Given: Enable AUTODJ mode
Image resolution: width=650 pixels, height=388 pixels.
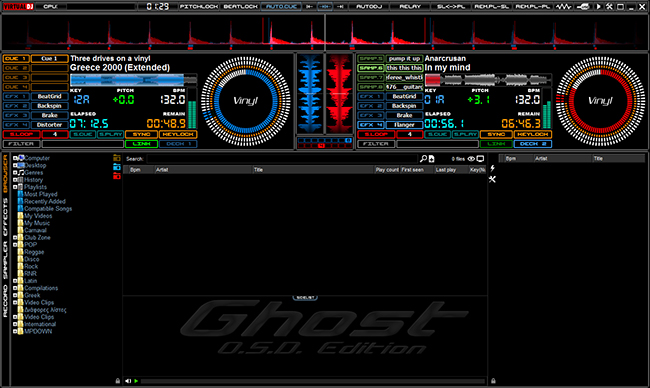Looking at the screenshot, I should pos(369,6).
